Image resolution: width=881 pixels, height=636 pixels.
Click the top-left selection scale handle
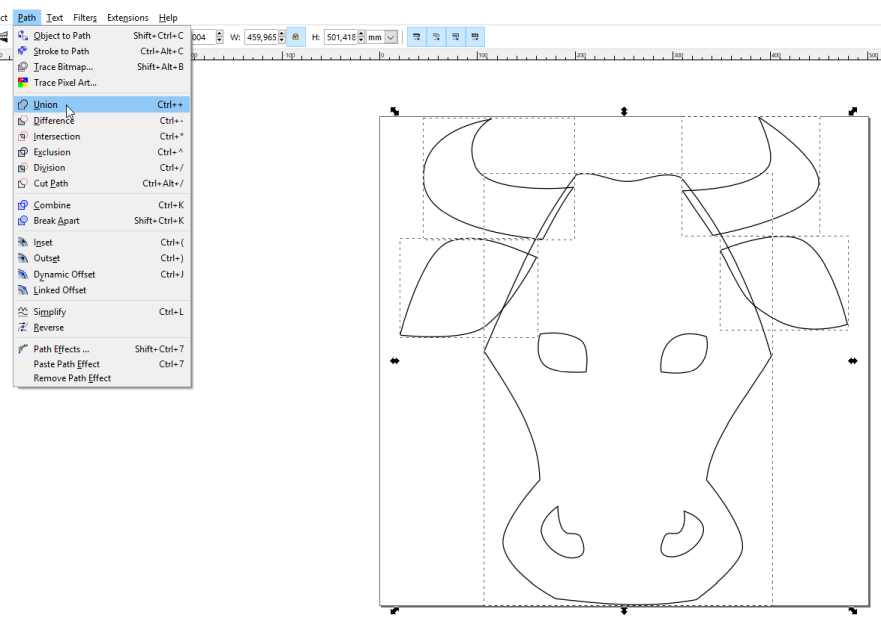click(x=394, y=111)
